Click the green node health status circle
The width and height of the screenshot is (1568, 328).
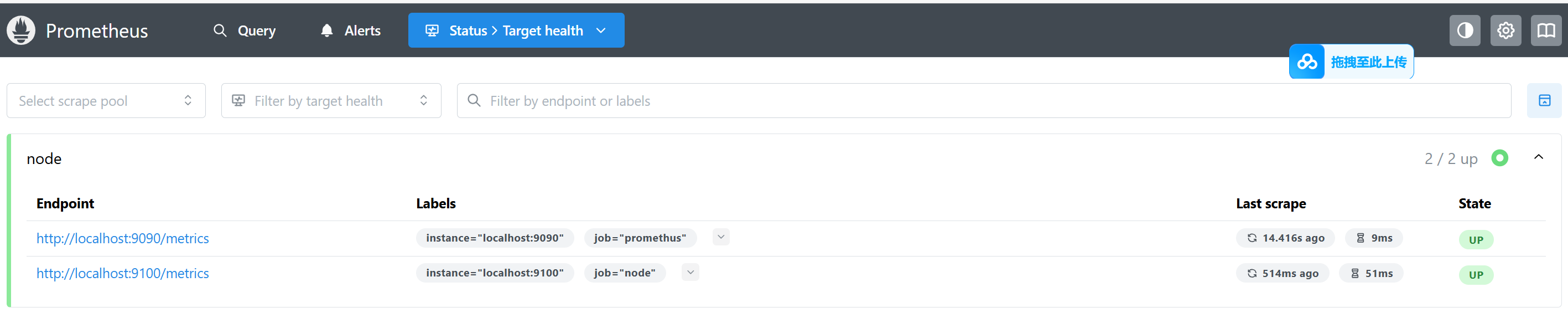[1500, 158]
